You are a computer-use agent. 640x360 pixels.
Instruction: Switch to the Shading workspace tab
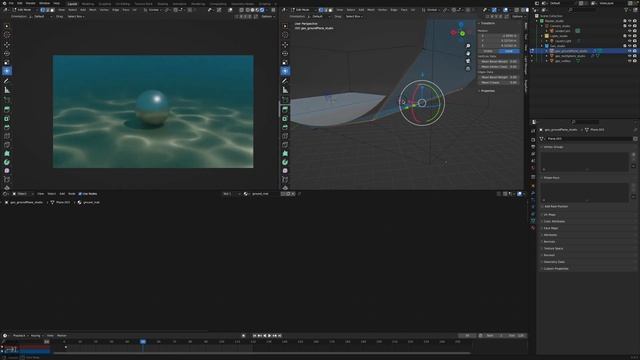[162, 4]
